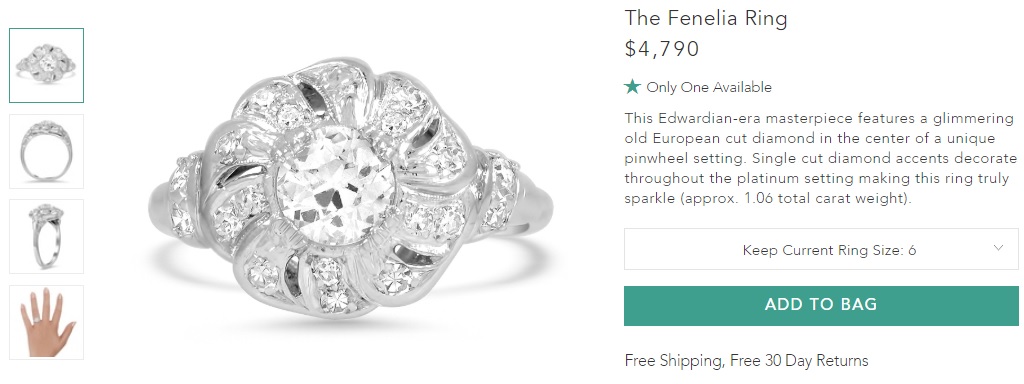Add the ring with ADD TO BAG
Viewport: 1024px width, 384px height.
click(821, 305)
